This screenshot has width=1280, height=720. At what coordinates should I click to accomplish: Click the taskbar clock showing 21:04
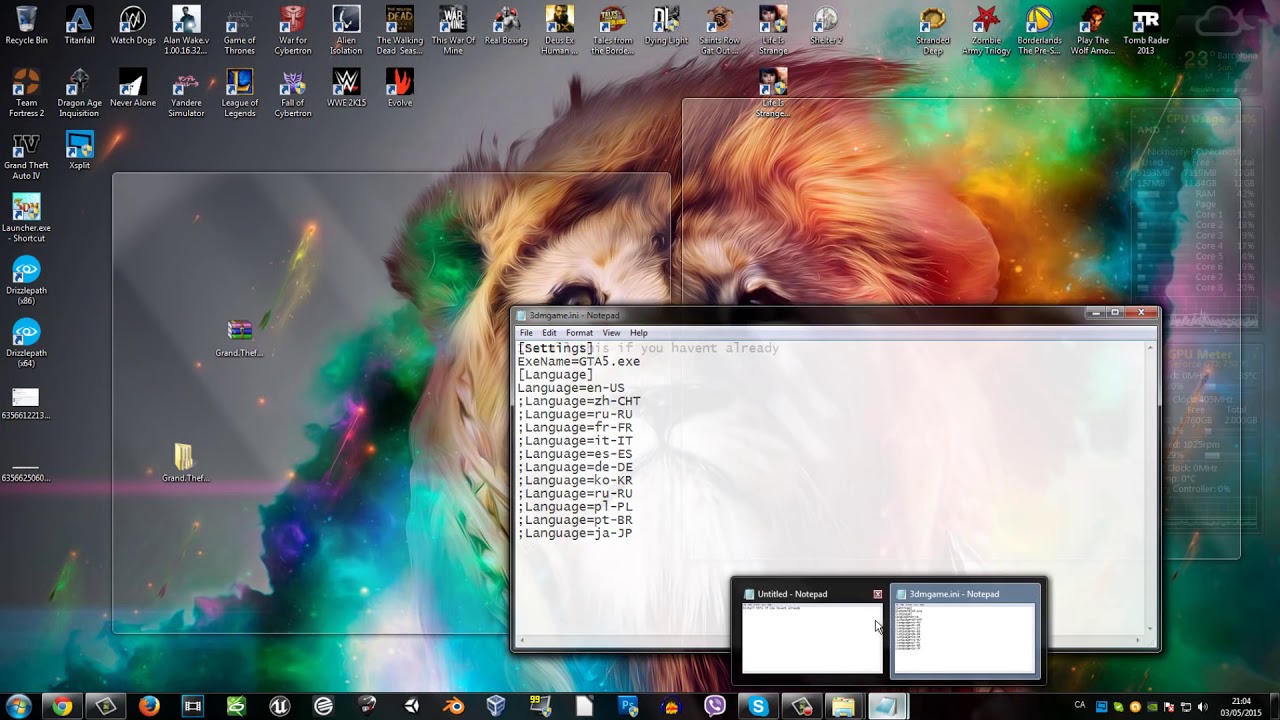[x=1240, y=707]
